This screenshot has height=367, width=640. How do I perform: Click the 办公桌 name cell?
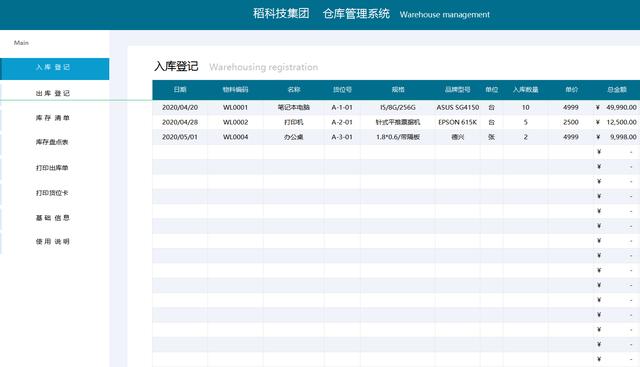[294, 137]
